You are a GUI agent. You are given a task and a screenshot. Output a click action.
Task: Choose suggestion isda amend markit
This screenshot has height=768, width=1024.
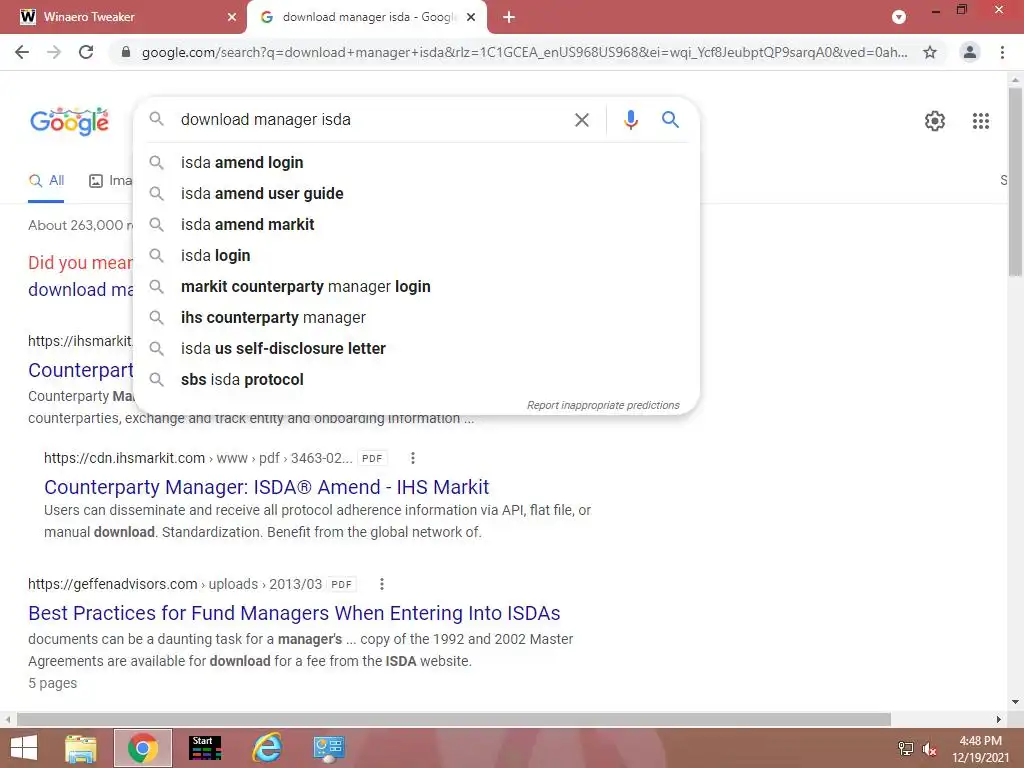[x=417, y=225]
